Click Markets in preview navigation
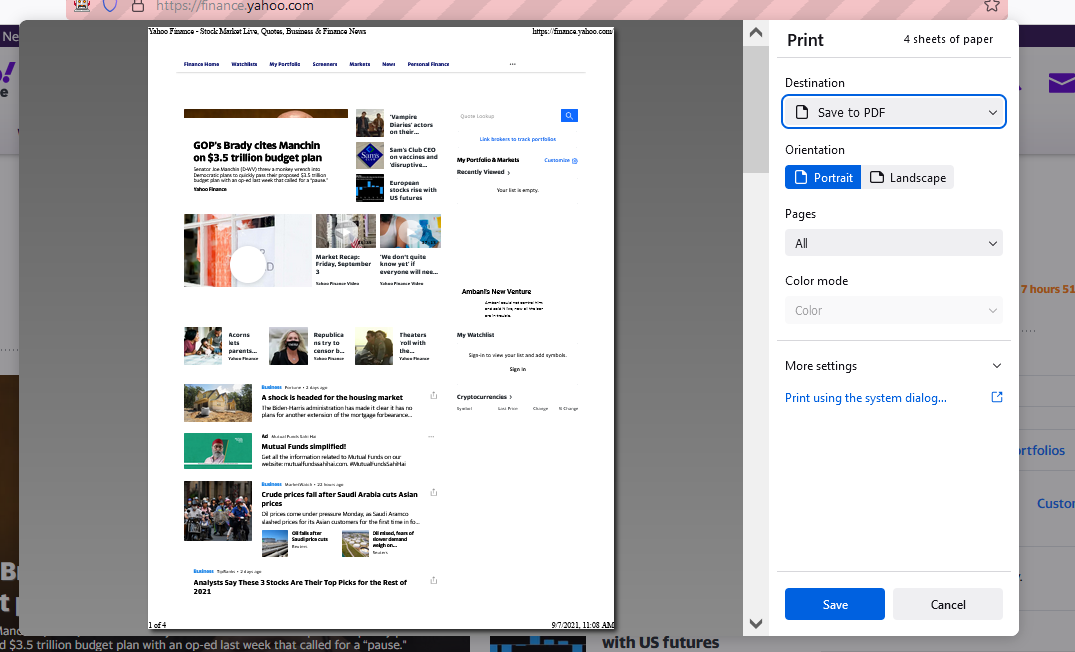 (x=360, y=64)
